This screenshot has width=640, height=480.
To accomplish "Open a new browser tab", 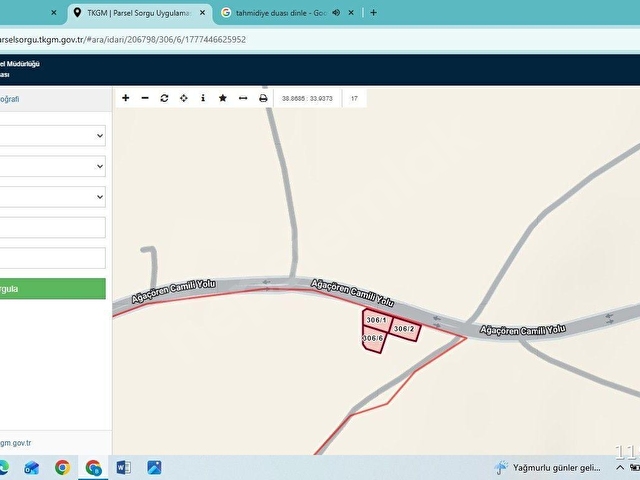I will point(373,13).
